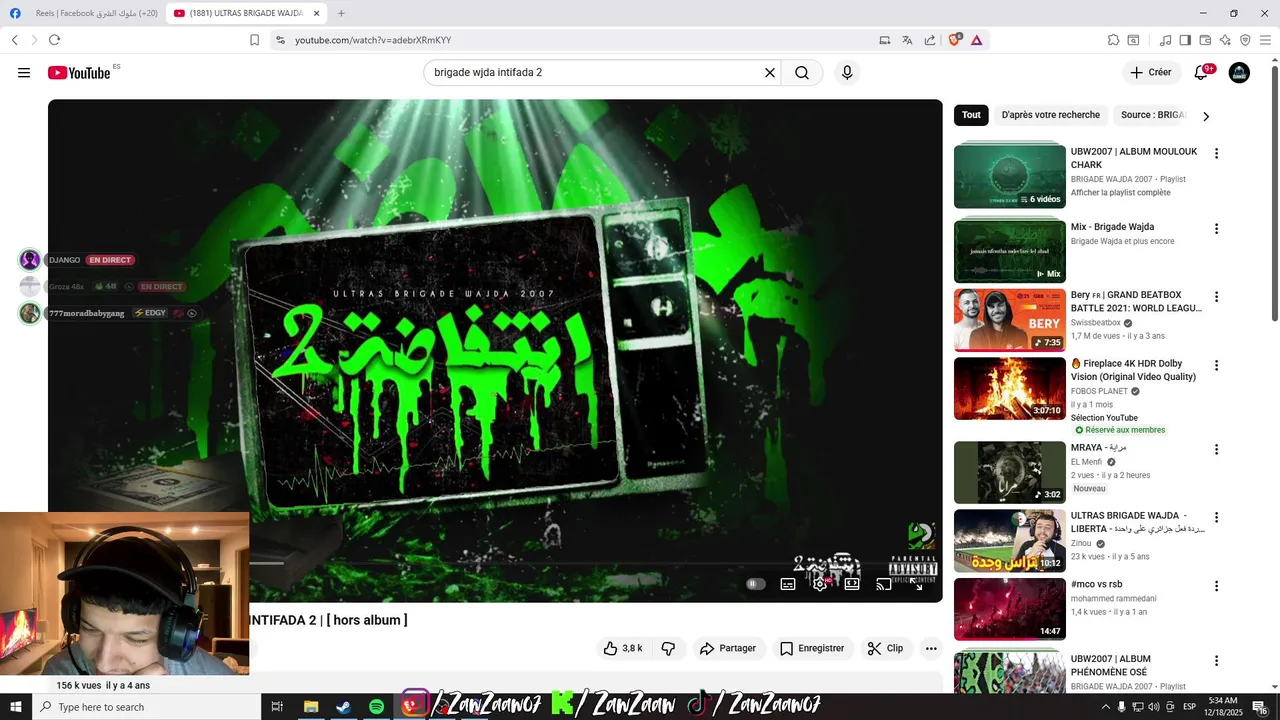
Task: Open the browser translate page icon
Action: pyautogui.click(x=907, y=40)
